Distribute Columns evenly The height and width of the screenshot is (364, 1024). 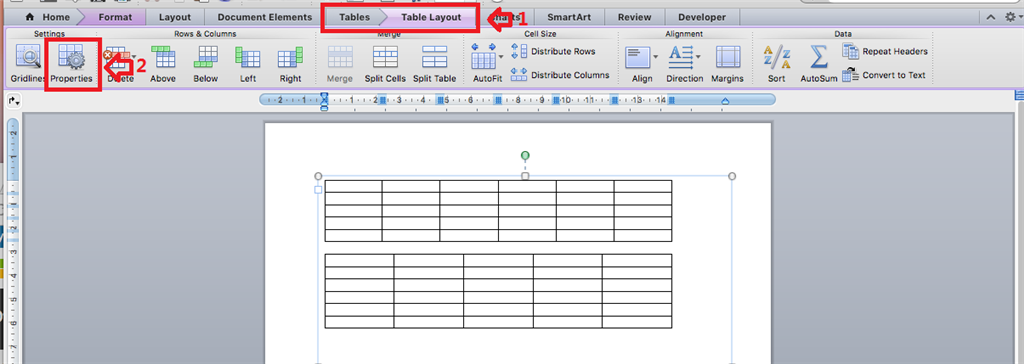point(560,75)
